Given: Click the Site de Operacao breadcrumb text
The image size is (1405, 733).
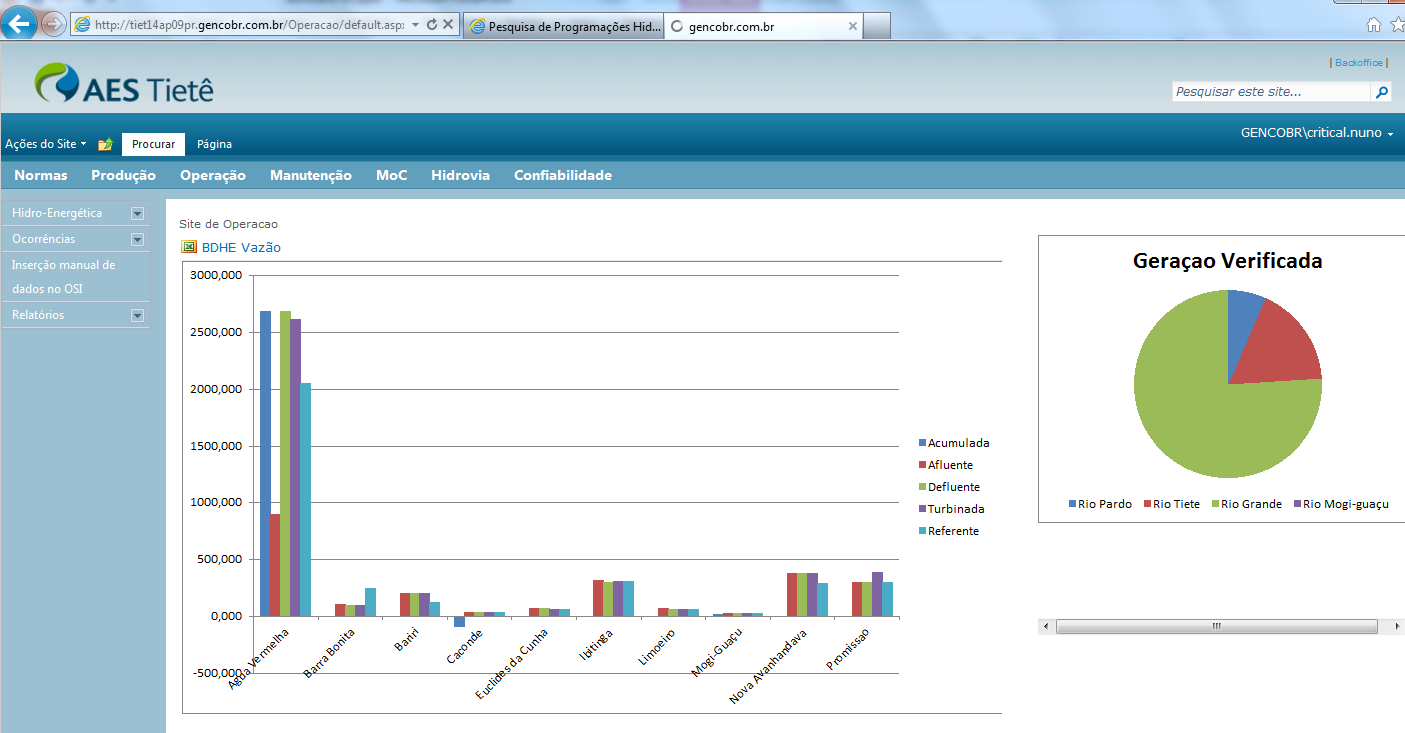Looking at the screenshot, I should 228,224.
